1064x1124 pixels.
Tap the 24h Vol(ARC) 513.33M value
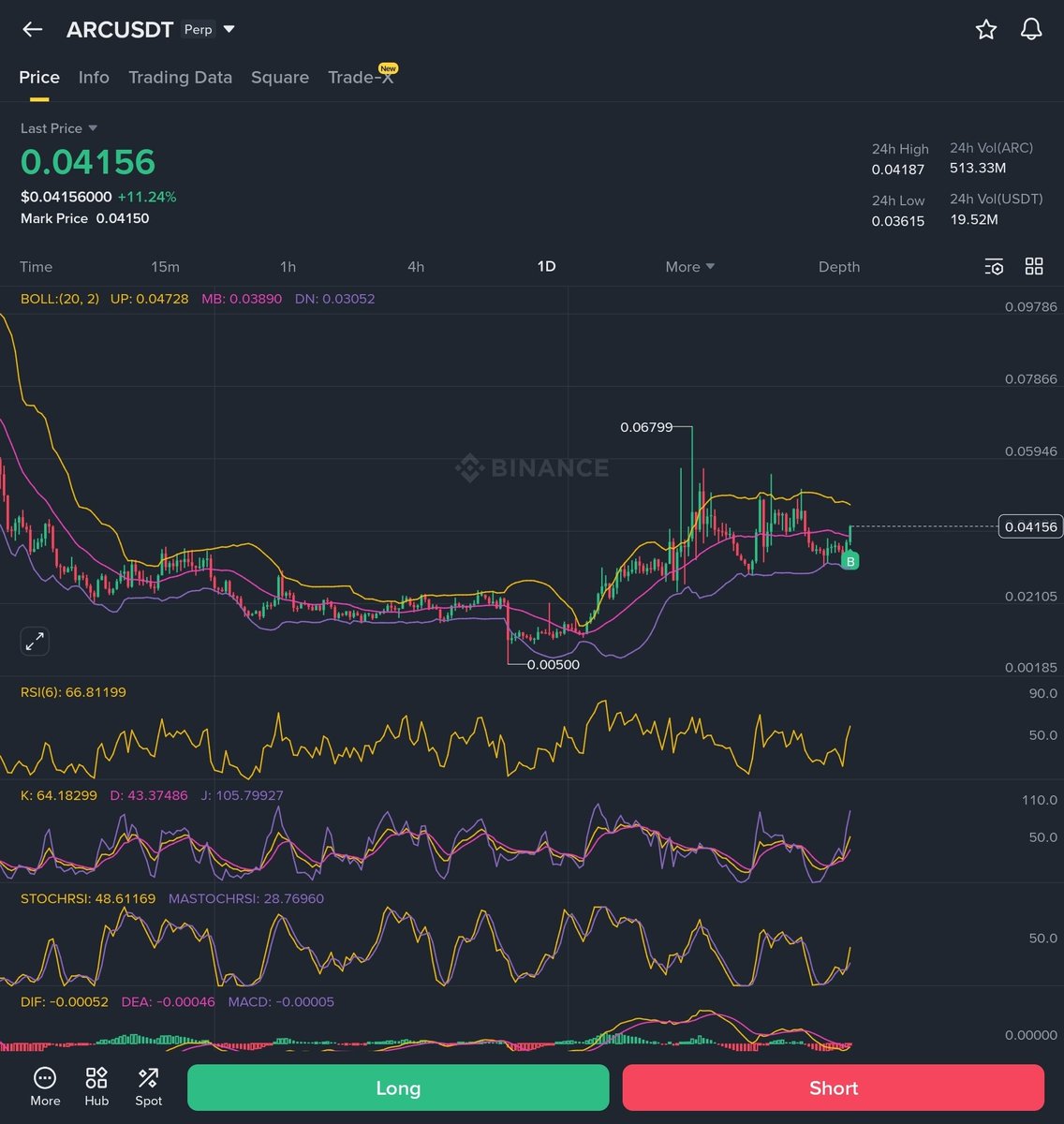tap(978, 168)
